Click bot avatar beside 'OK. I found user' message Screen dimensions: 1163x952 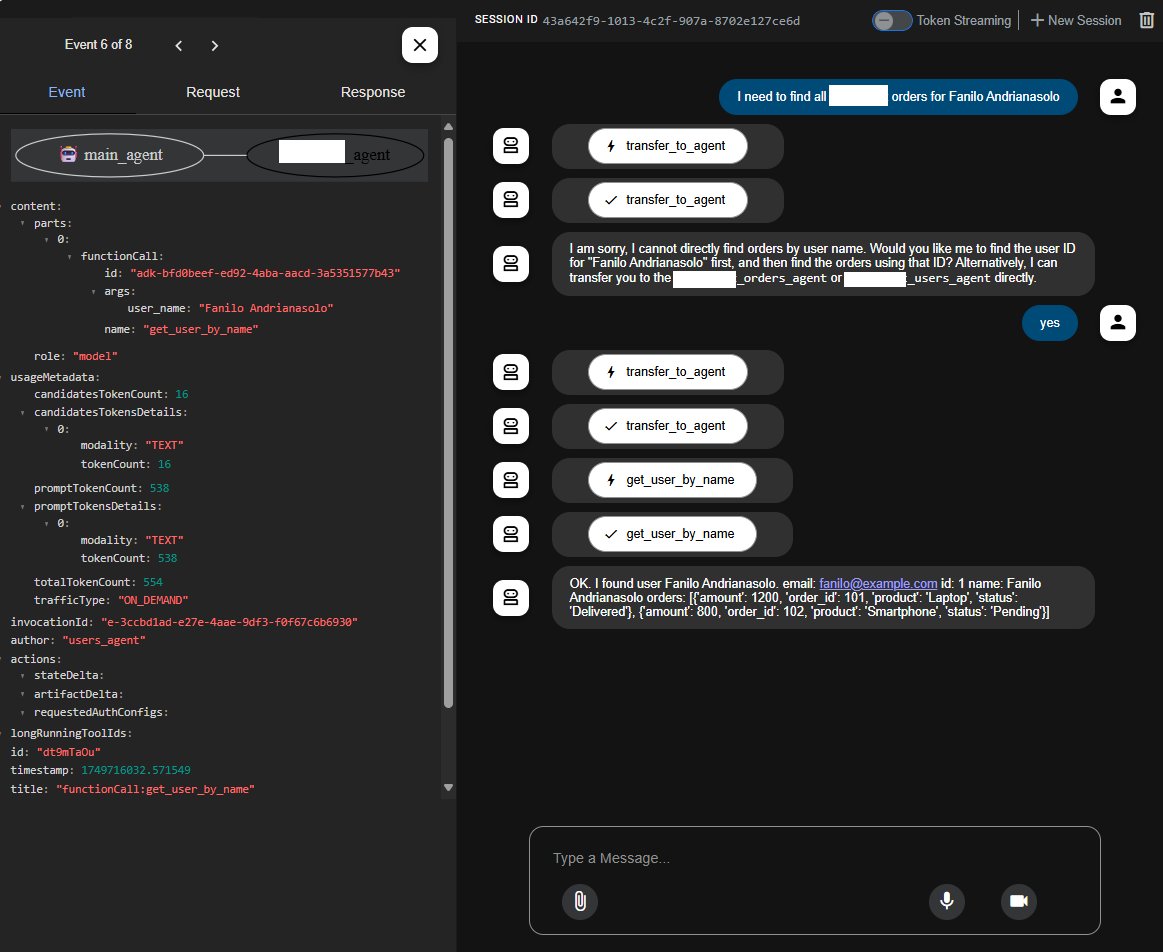click(511, 598)
